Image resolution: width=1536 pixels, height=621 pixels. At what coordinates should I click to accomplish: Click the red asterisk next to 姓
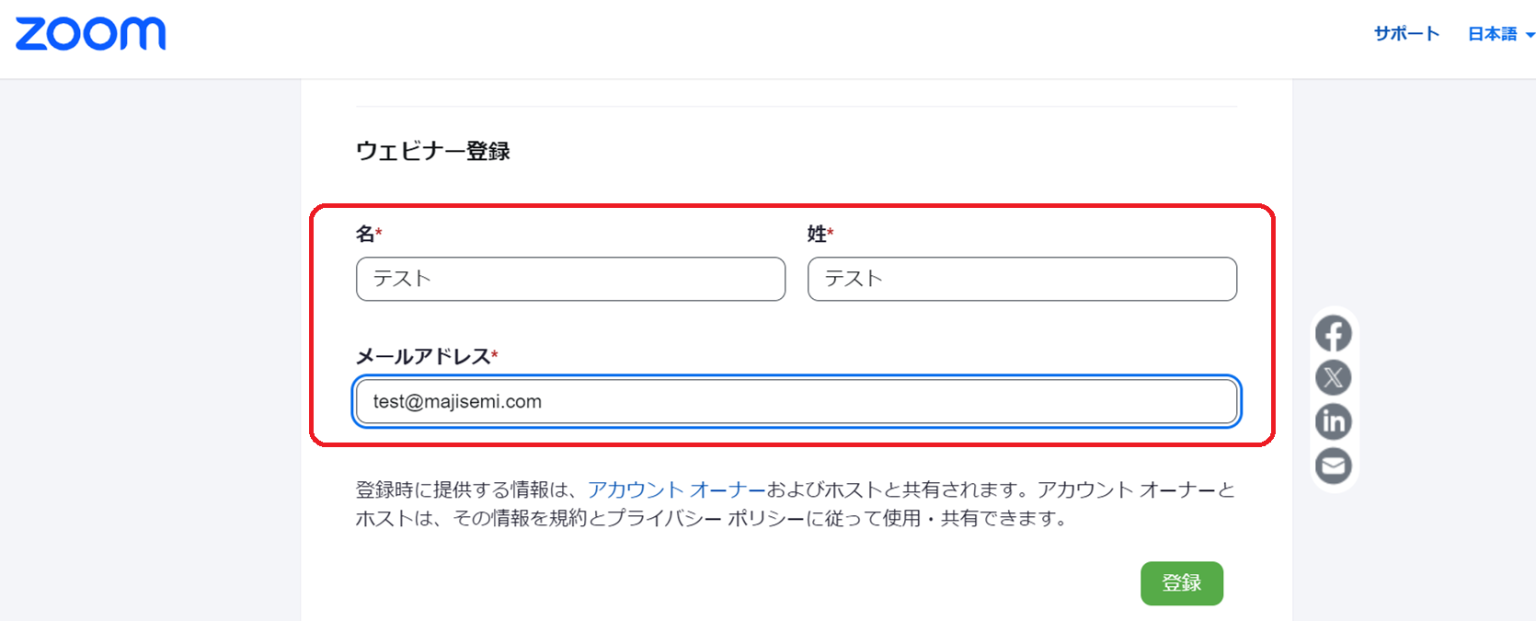pyautogui.click(x=830, y=232)
